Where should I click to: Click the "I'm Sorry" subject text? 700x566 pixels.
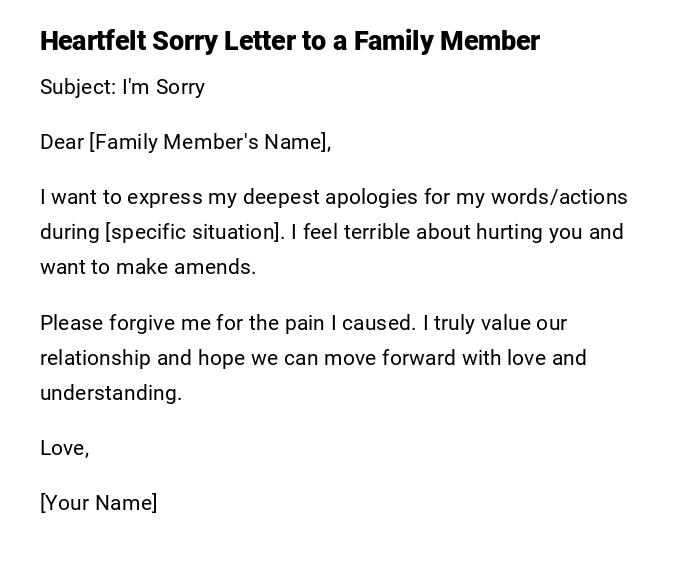(x=163, y=87)
